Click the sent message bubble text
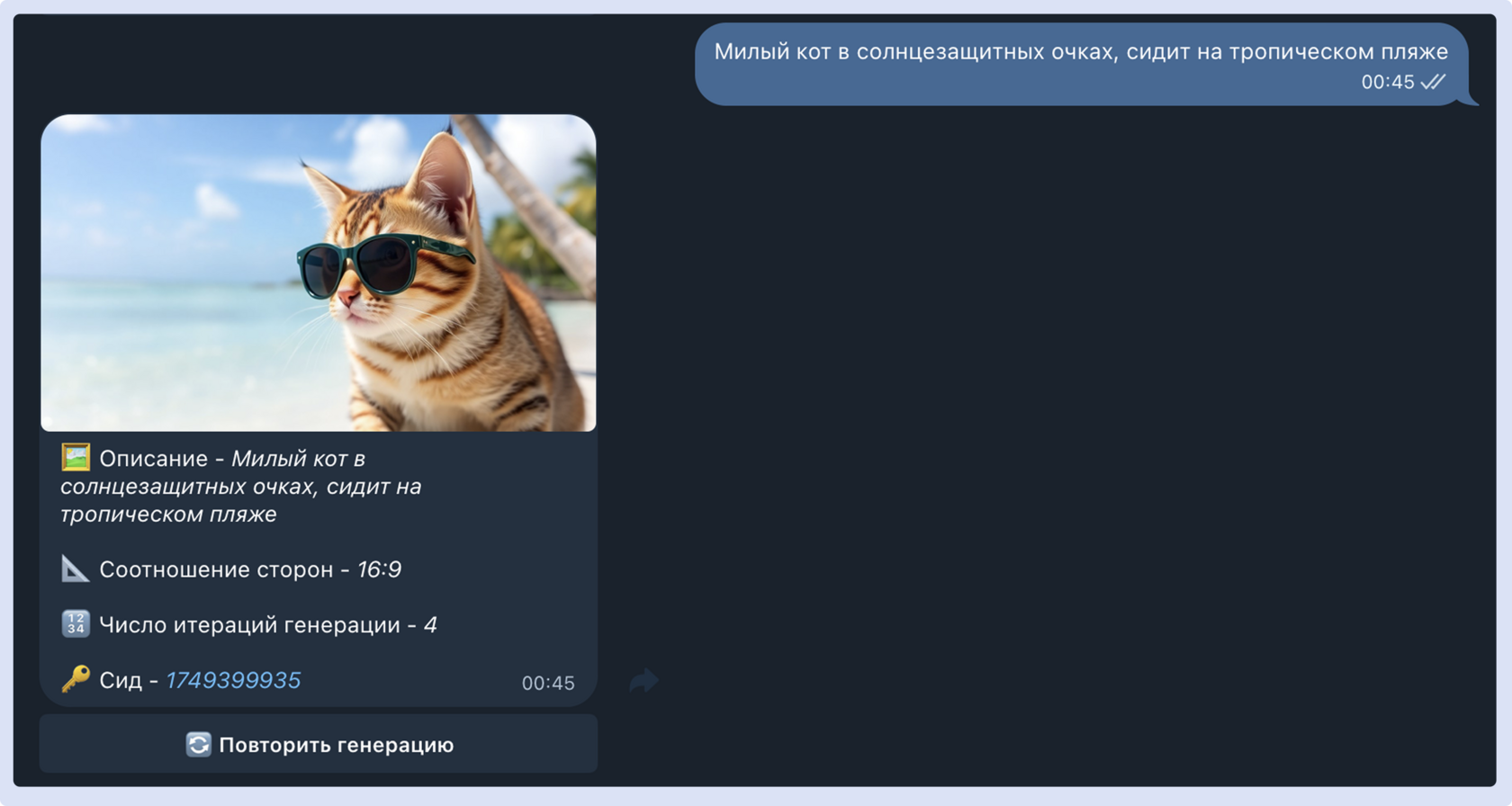This screenshot has width=1512, height=806. [x=1081, y=52]
